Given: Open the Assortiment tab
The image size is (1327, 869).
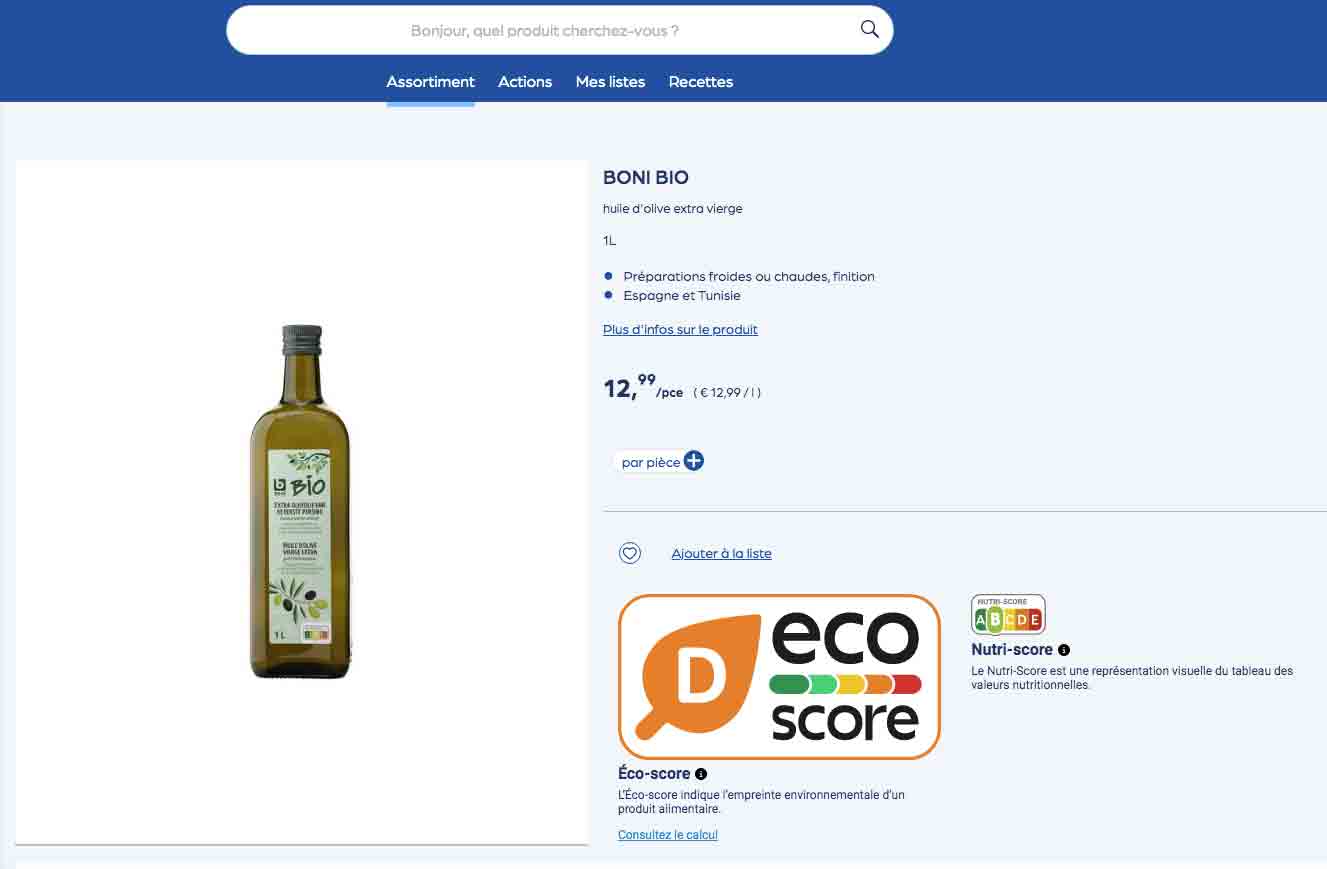Looking at the screenshot, I should point(430,82).
